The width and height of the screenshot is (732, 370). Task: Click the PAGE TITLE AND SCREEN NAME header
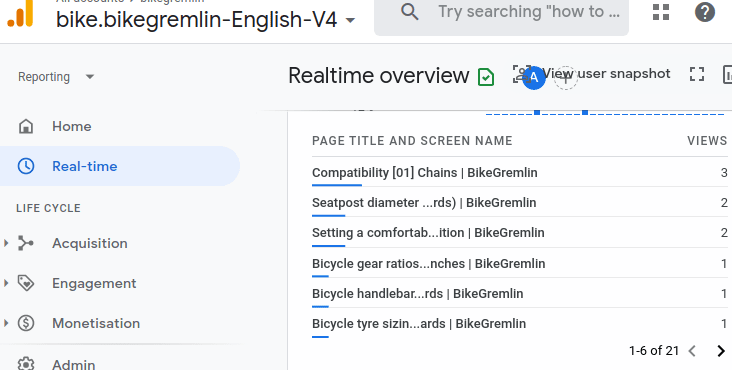pyautogui.click(x=412, y=141)
